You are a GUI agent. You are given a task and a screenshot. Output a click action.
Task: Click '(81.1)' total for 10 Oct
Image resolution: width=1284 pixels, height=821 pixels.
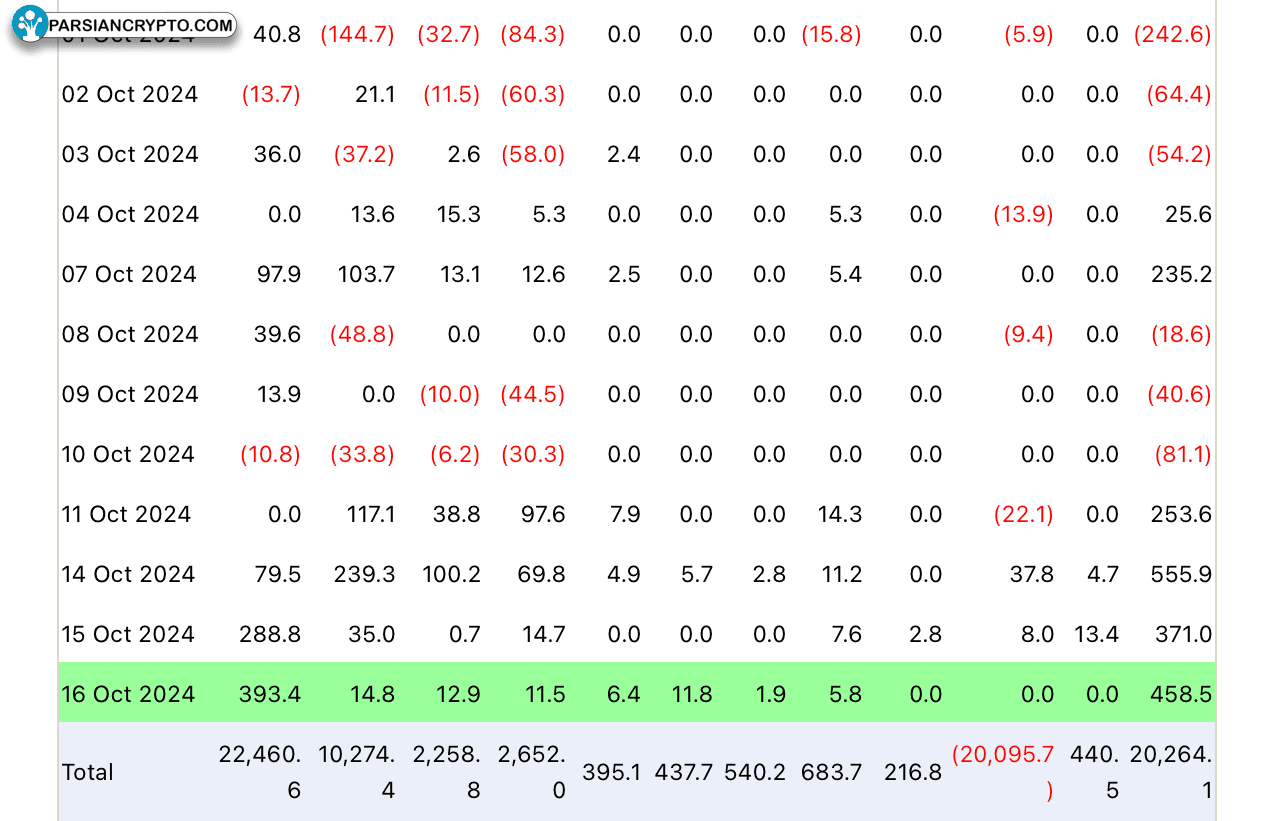(1181, 454)
